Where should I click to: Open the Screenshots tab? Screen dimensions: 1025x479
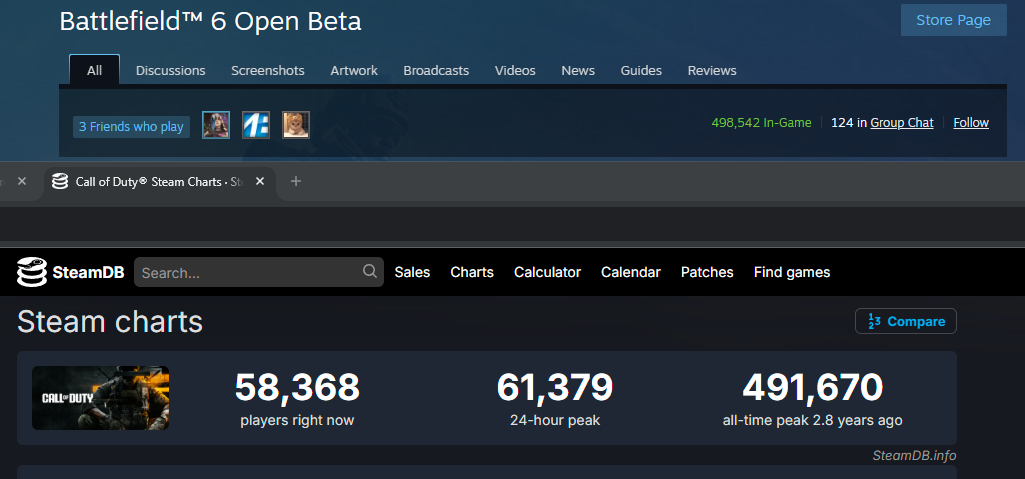pyautogui.click(x=267, y=71)
